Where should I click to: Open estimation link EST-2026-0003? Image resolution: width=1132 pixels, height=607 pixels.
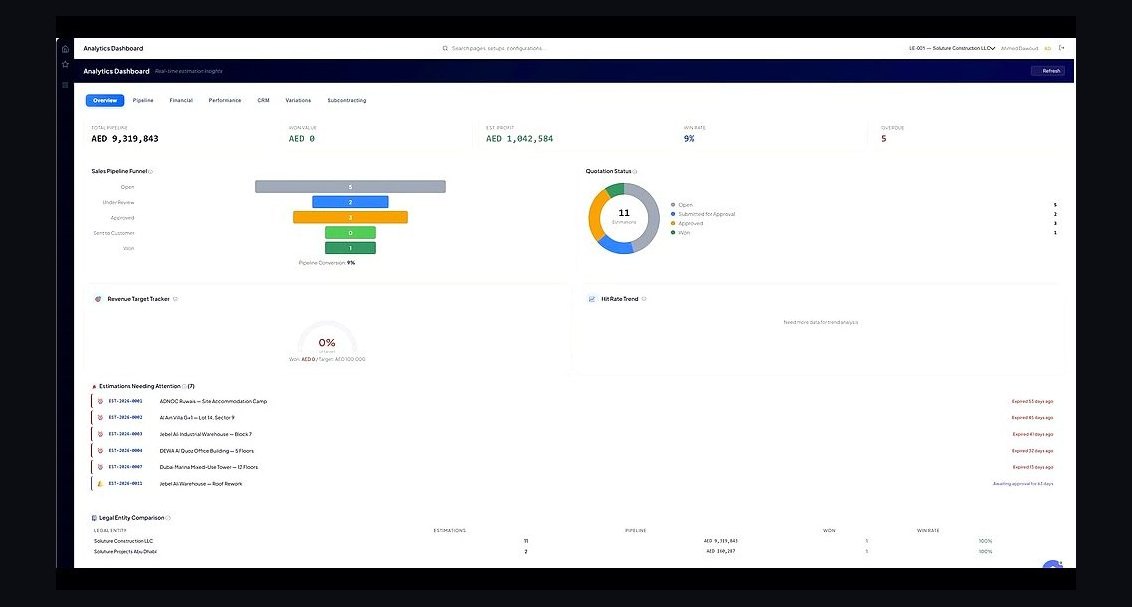point(126,434)
